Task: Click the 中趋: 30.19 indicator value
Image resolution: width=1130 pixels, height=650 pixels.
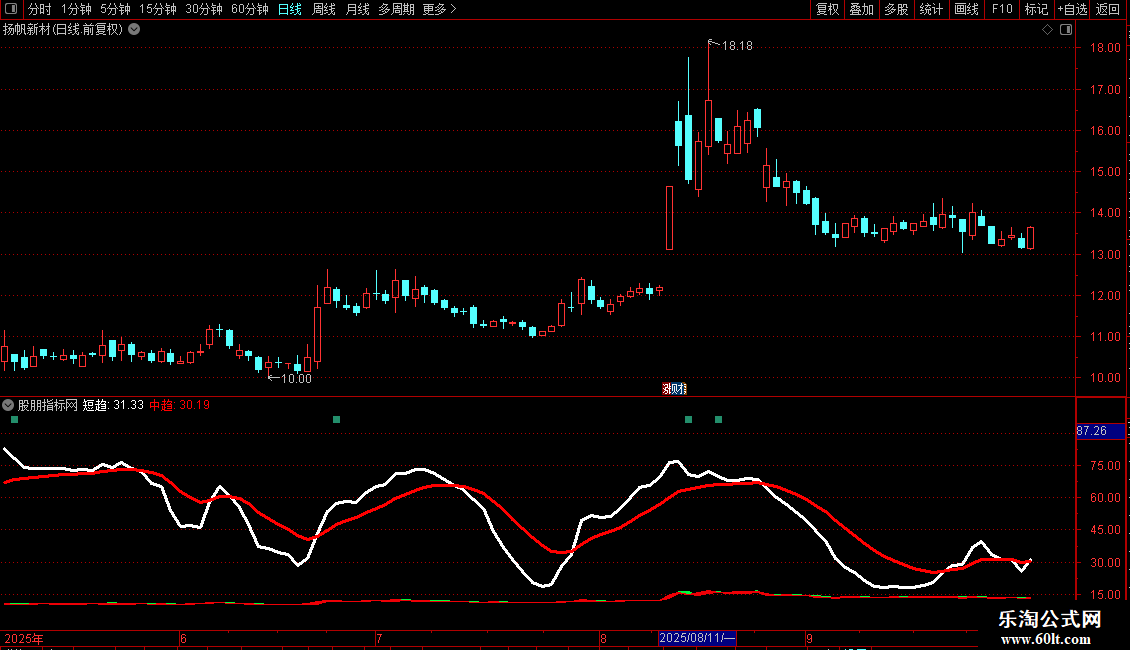Action: (179, 405)
